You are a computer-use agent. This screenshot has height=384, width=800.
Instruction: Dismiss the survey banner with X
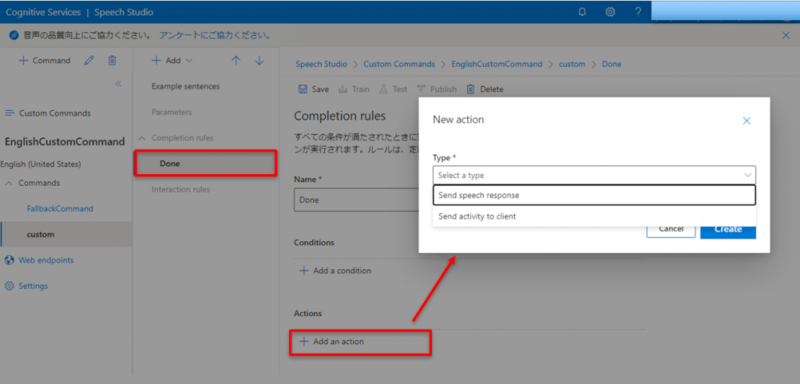(786, 35)
